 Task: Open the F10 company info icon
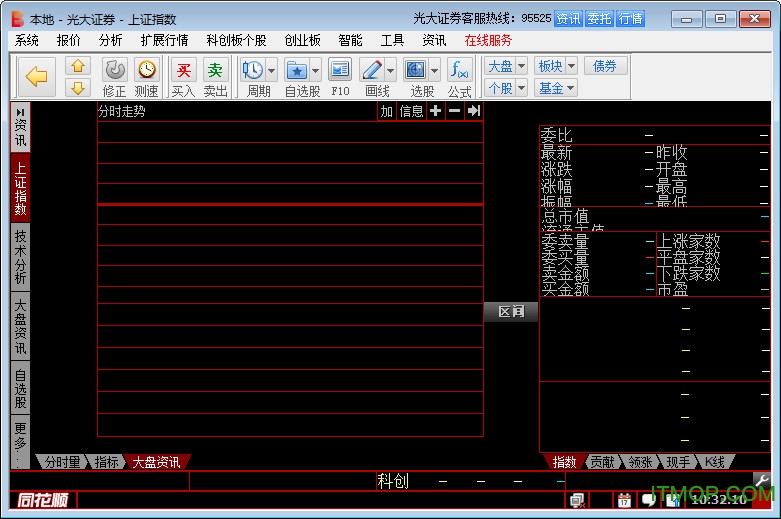tap(340, 76)
